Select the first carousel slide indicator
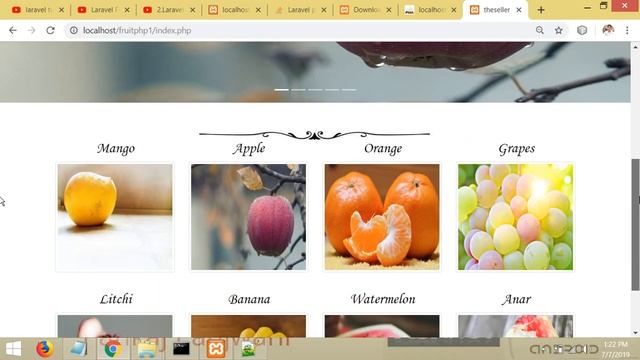This screenshot has width=640, height=360. coord(281,89)
